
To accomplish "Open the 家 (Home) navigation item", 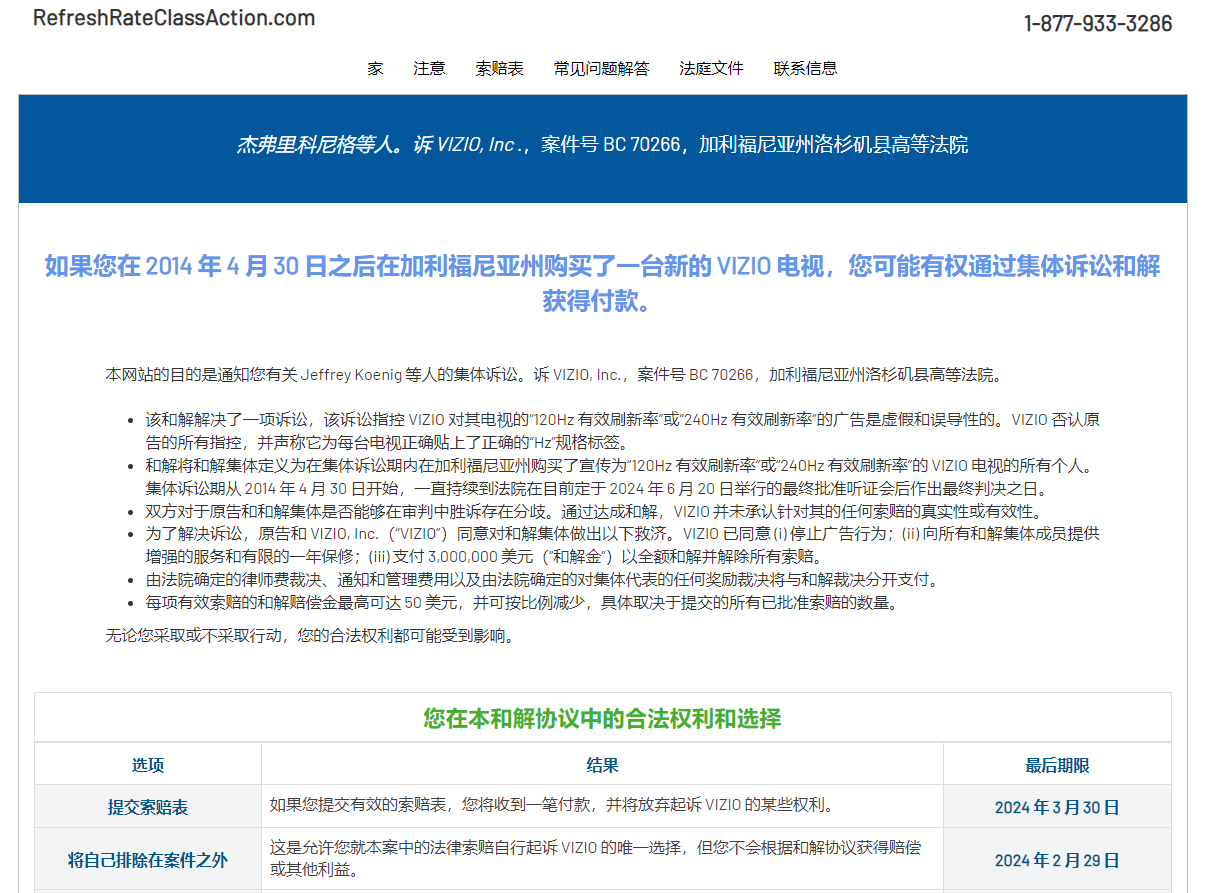I will click(375, 68).
